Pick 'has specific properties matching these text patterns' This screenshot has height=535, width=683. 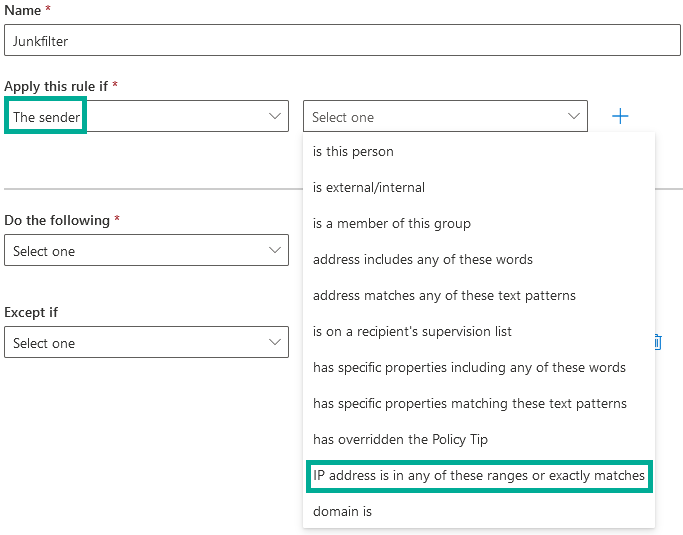[x=469, y=404]
